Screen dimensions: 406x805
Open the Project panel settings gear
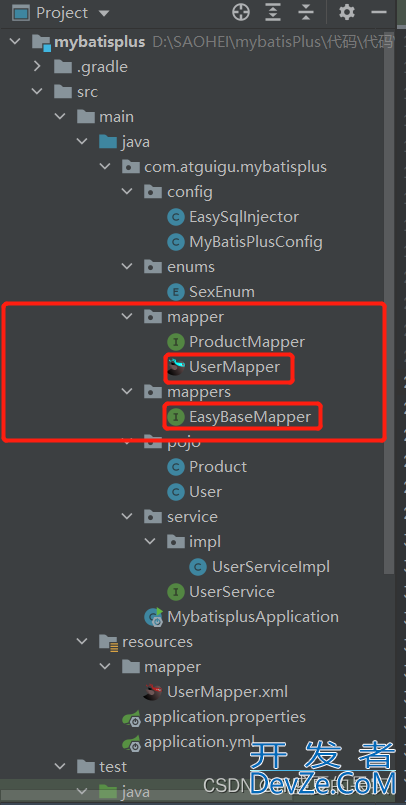pos(347,12)
